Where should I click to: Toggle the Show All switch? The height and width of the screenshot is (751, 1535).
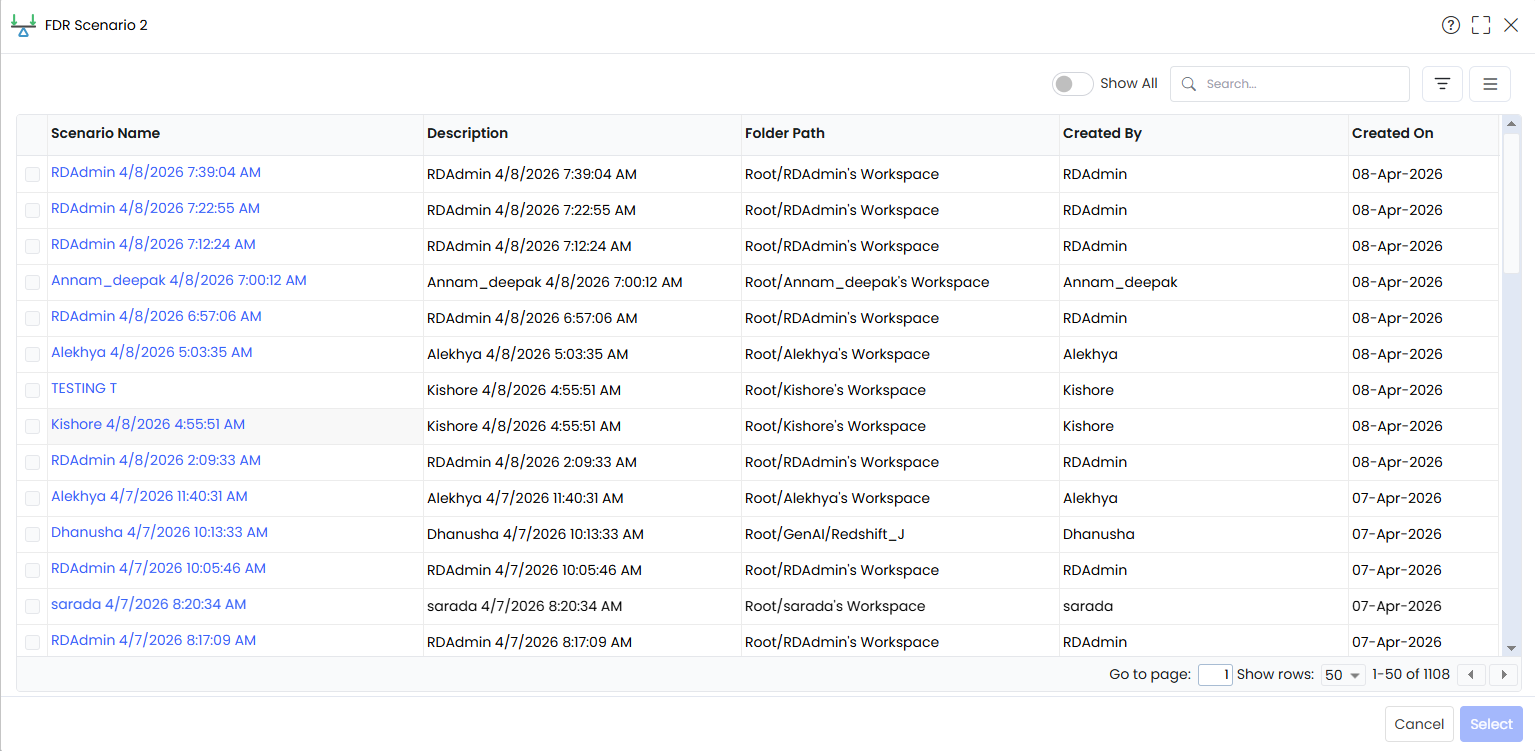1072,84
